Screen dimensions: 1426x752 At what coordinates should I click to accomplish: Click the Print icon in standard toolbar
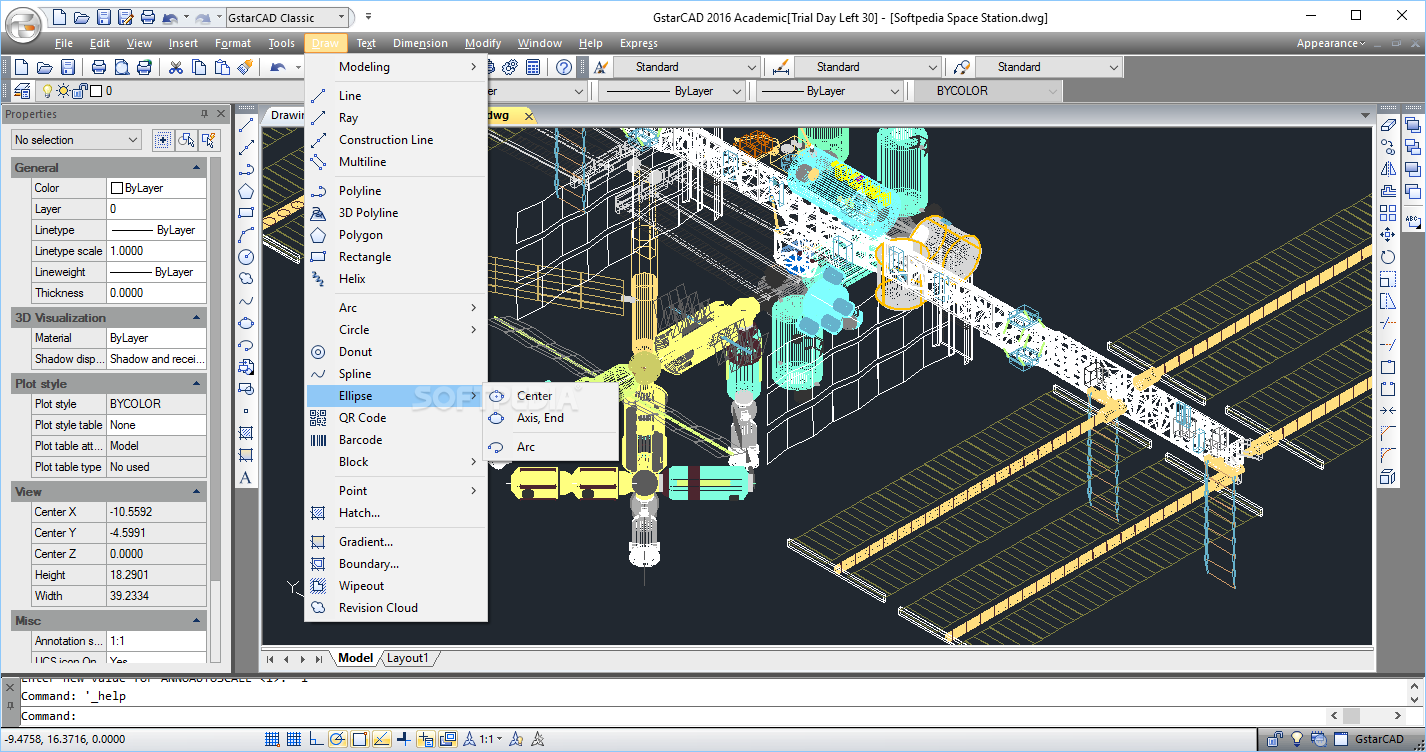pyautogui.click(x=98, y=67)
